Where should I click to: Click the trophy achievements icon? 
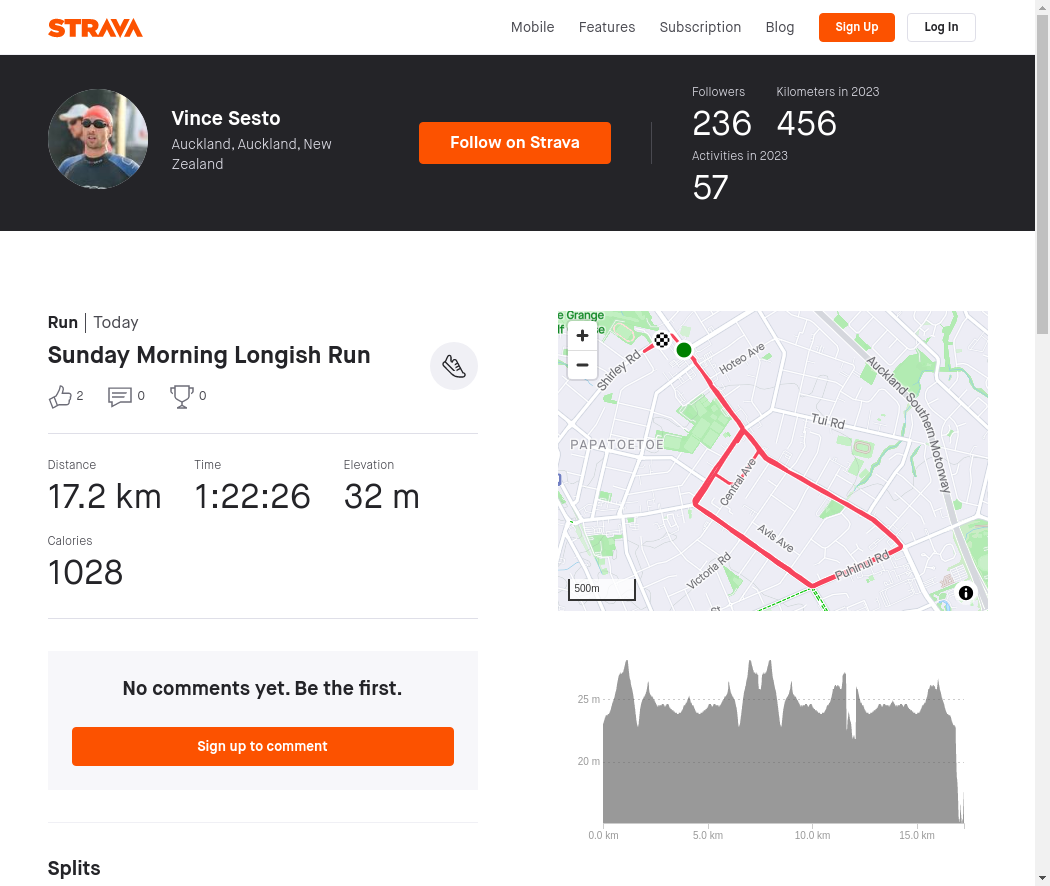(x=181, y=396)
